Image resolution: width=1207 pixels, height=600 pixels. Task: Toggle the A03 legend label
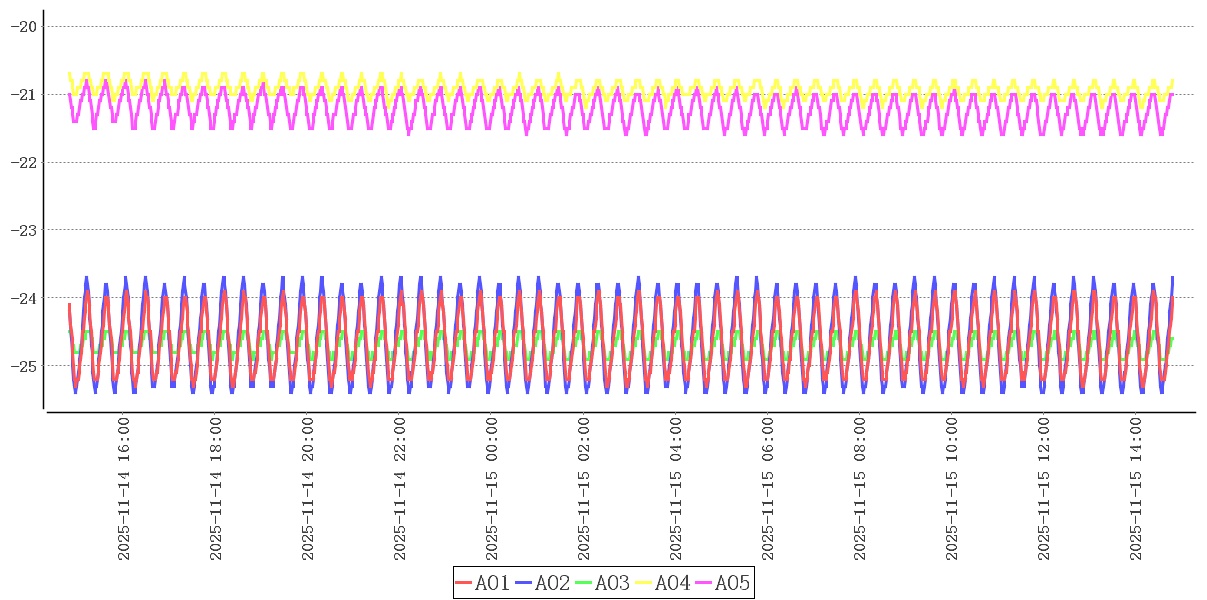pos(612,583)
